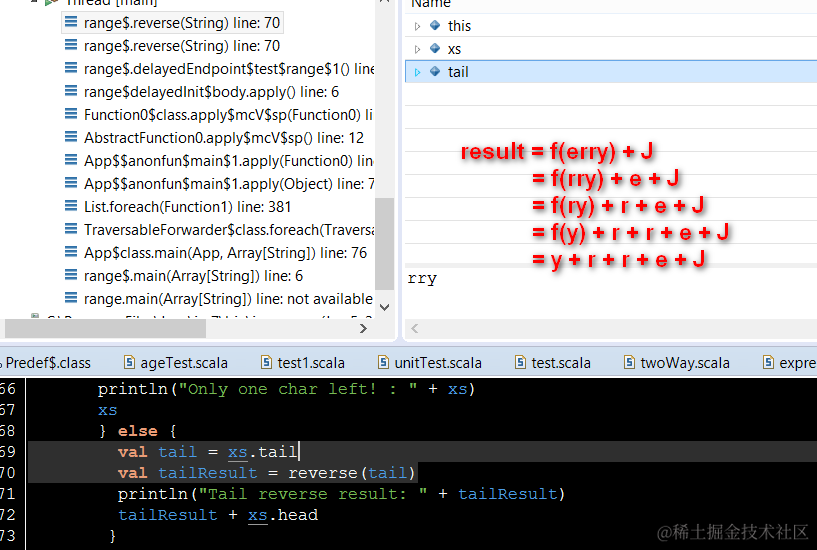Screen dimensions: 817x550
Task: Click println on line 66
Action: [x=132, y=389]
